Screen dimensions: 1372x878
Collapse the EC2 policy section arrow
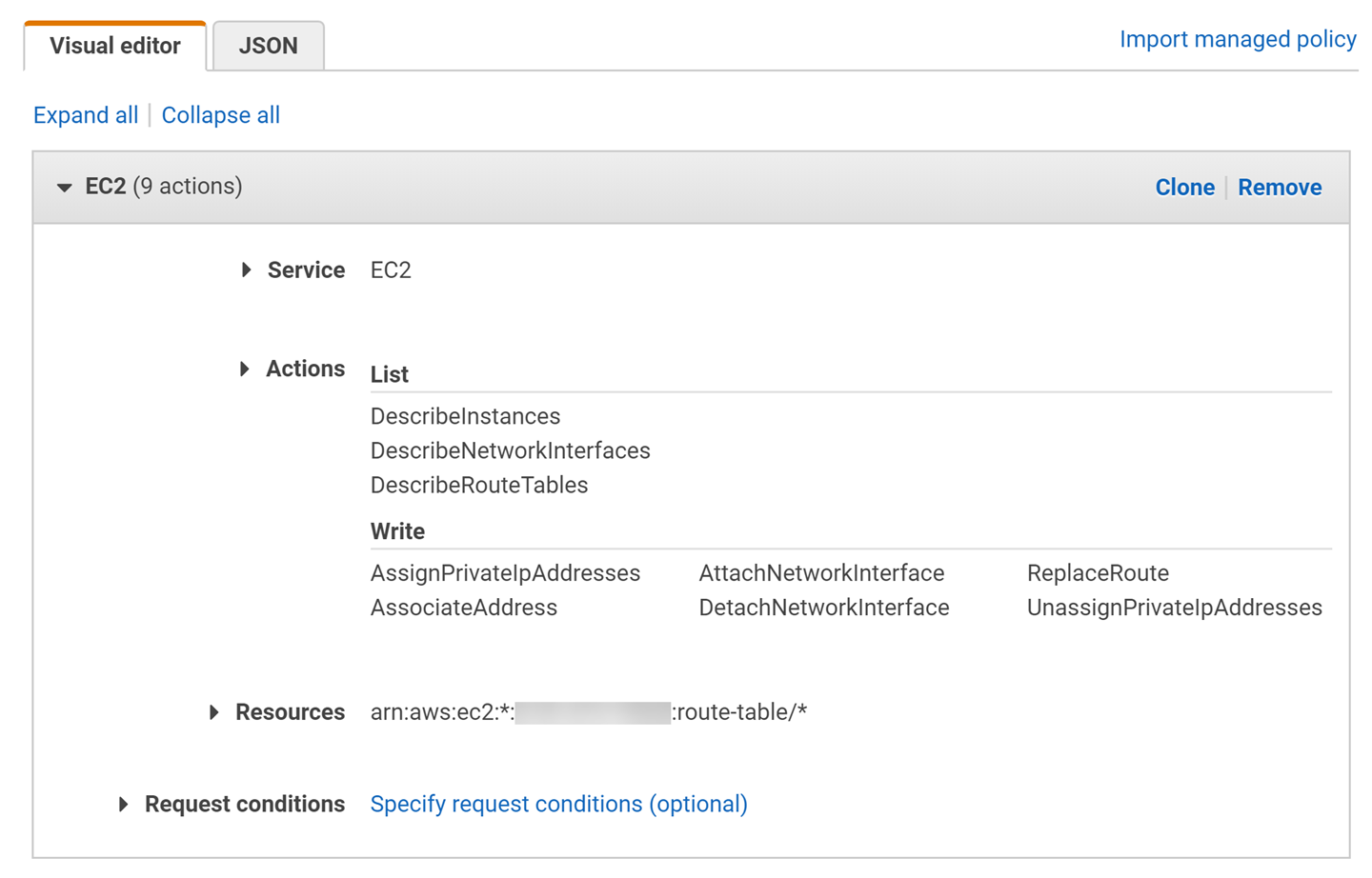click(64, 188)
